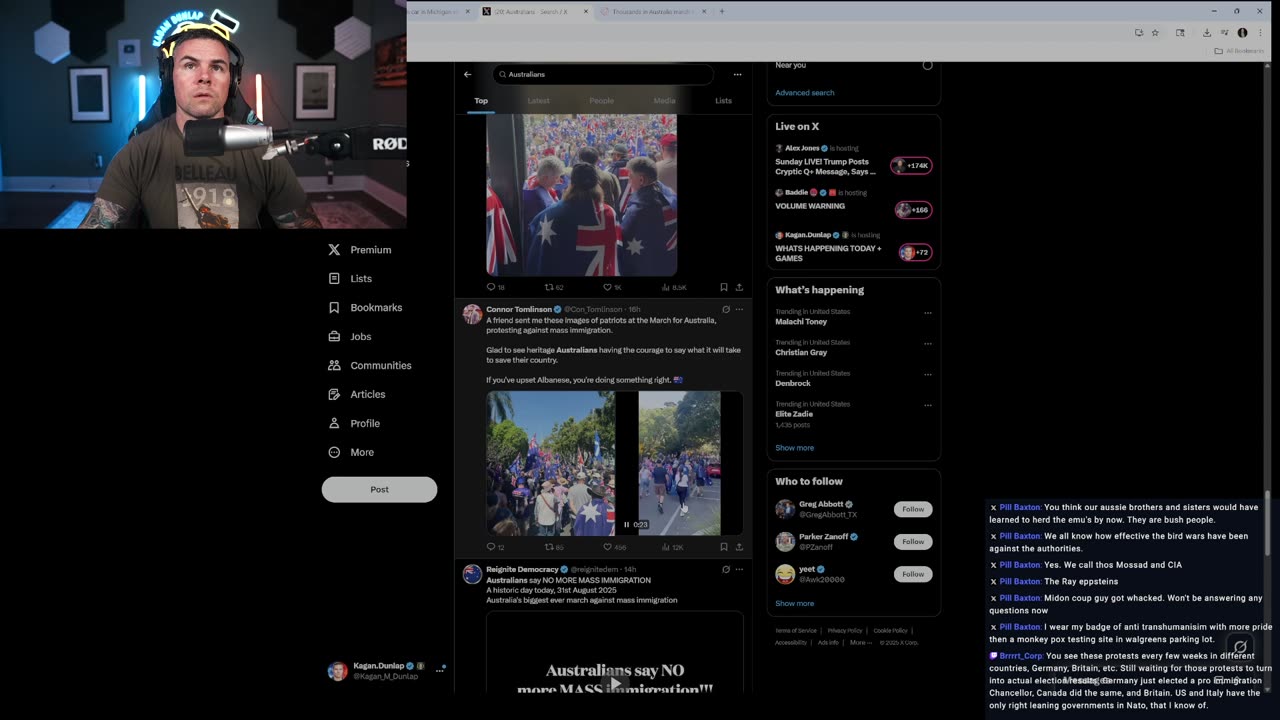The image size is (1280, 720).
Task: Reply to the flag-crowd photo post
Action: [491, 287]
